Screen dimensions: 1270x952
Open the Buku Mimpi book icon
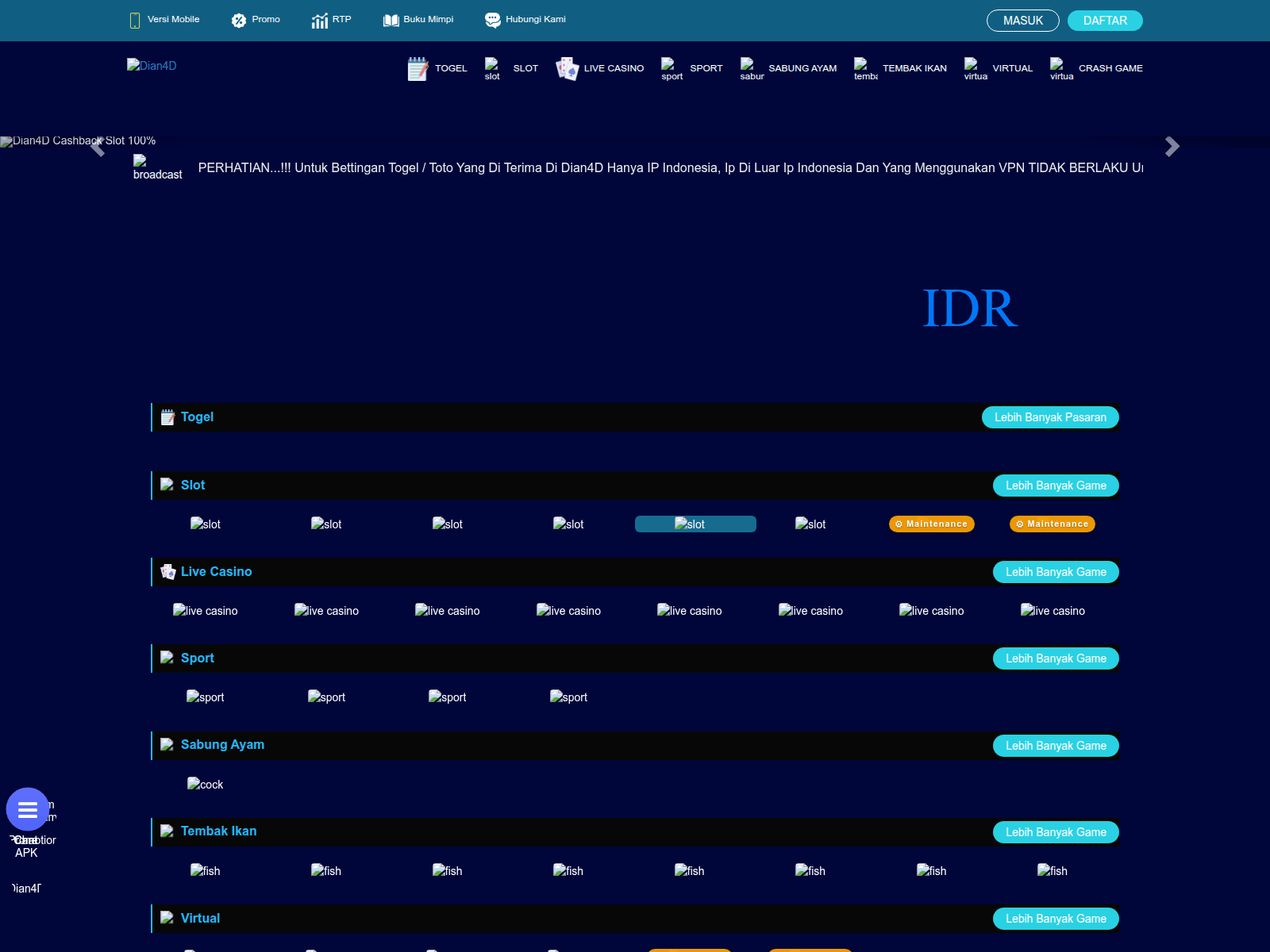point(391,21)
